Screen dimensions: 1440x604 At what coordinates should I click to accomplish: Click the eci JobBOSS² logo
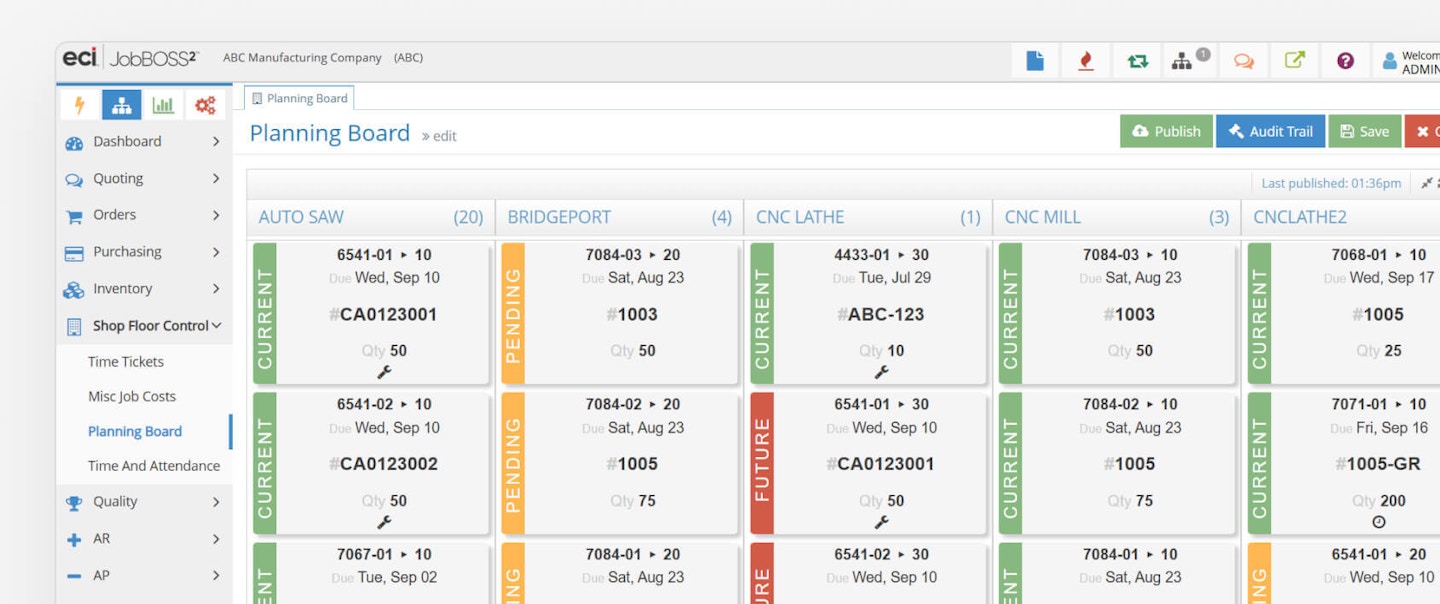pyautogui.click(x=130, y=58)
